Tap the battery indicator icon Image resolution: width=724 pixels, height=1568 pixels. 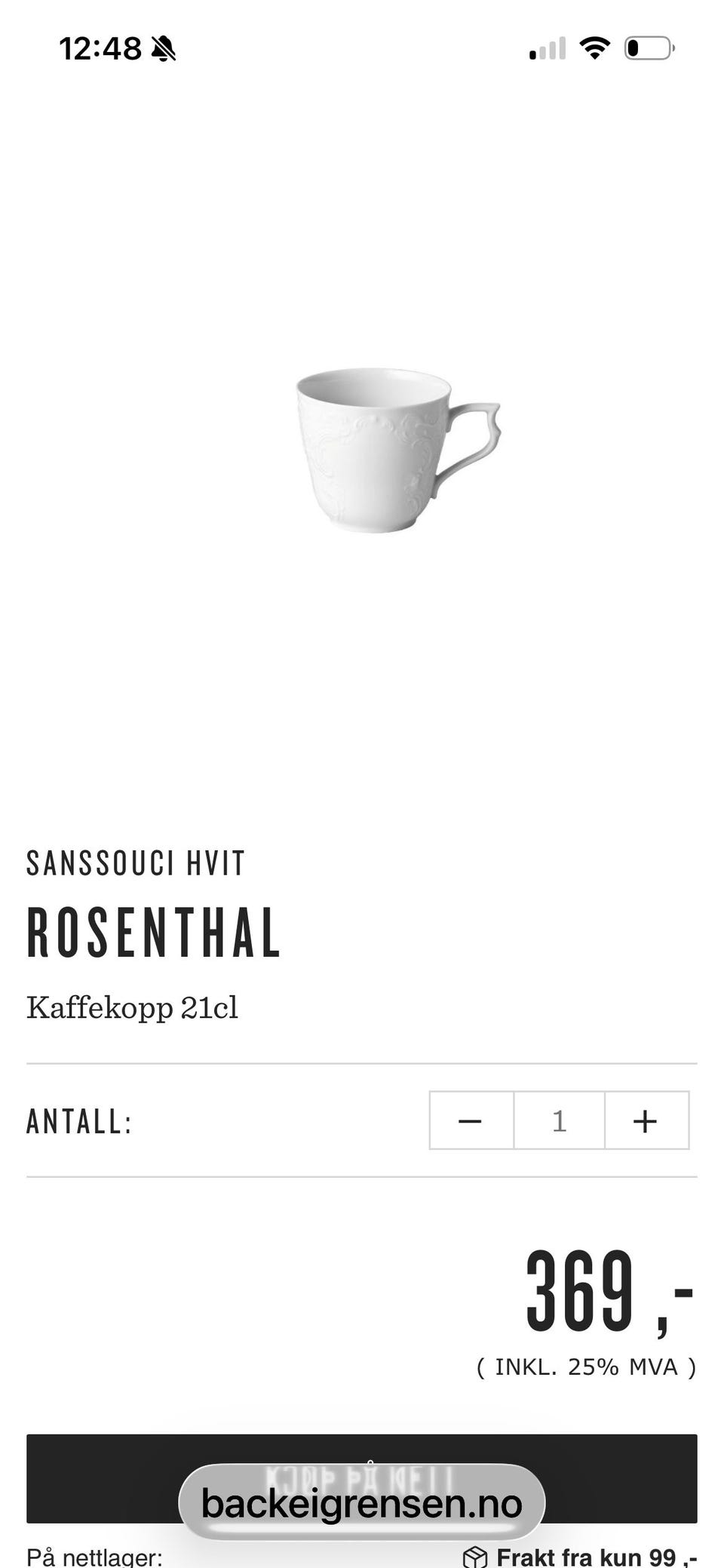pos(649,48)
